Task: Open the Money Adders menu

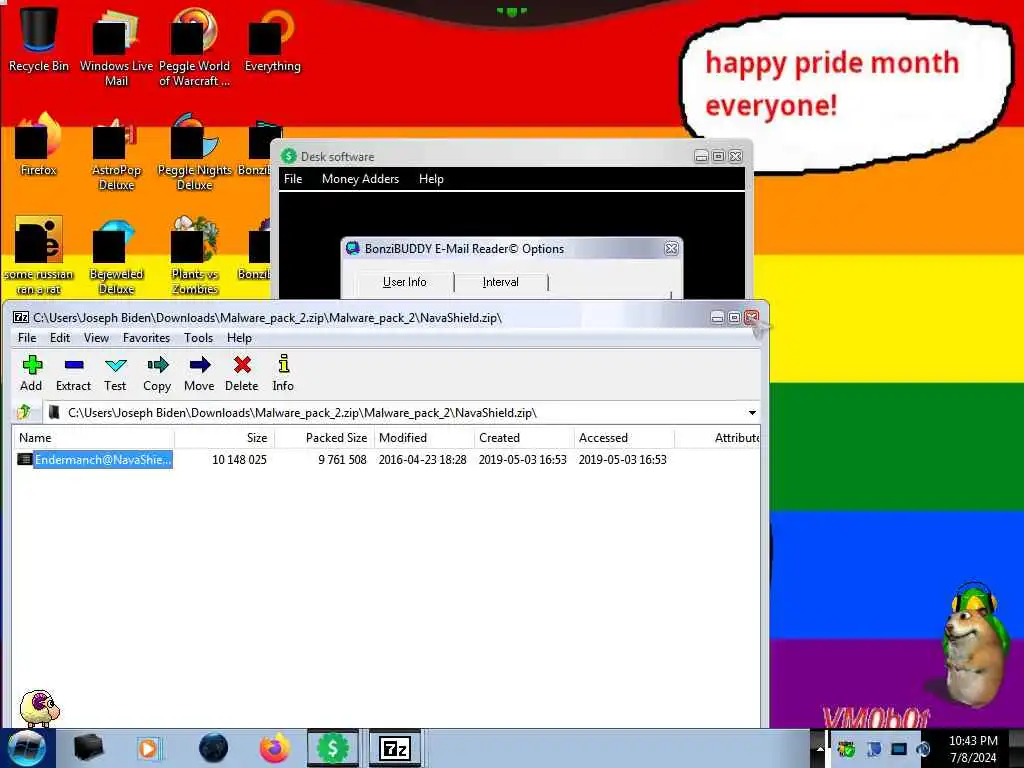Action: pyautogui.click(x=360, y=179)
